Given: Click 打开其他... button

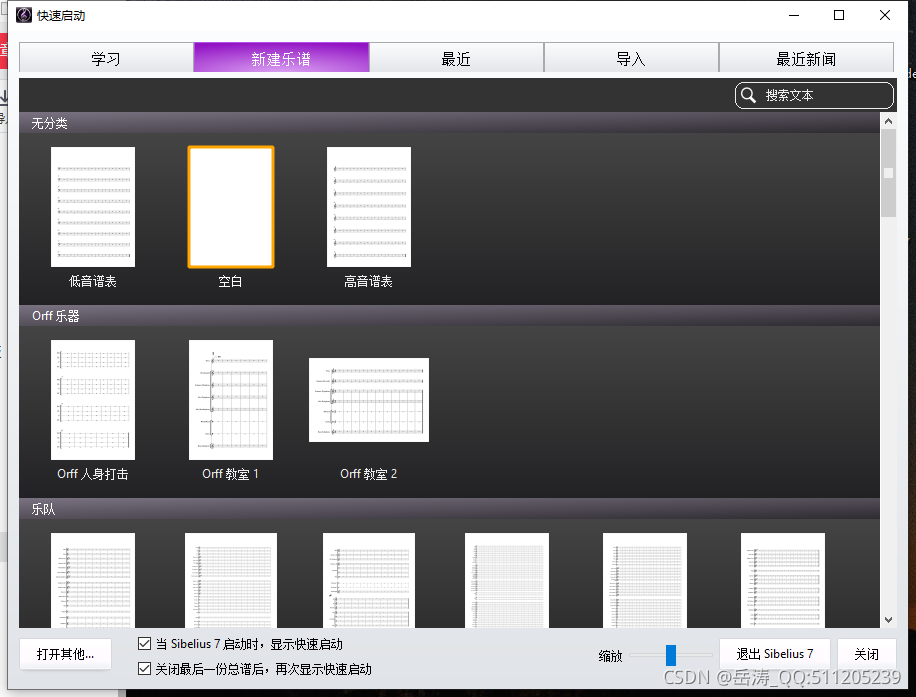Looking at the screenshot, I should coord(65,654).
